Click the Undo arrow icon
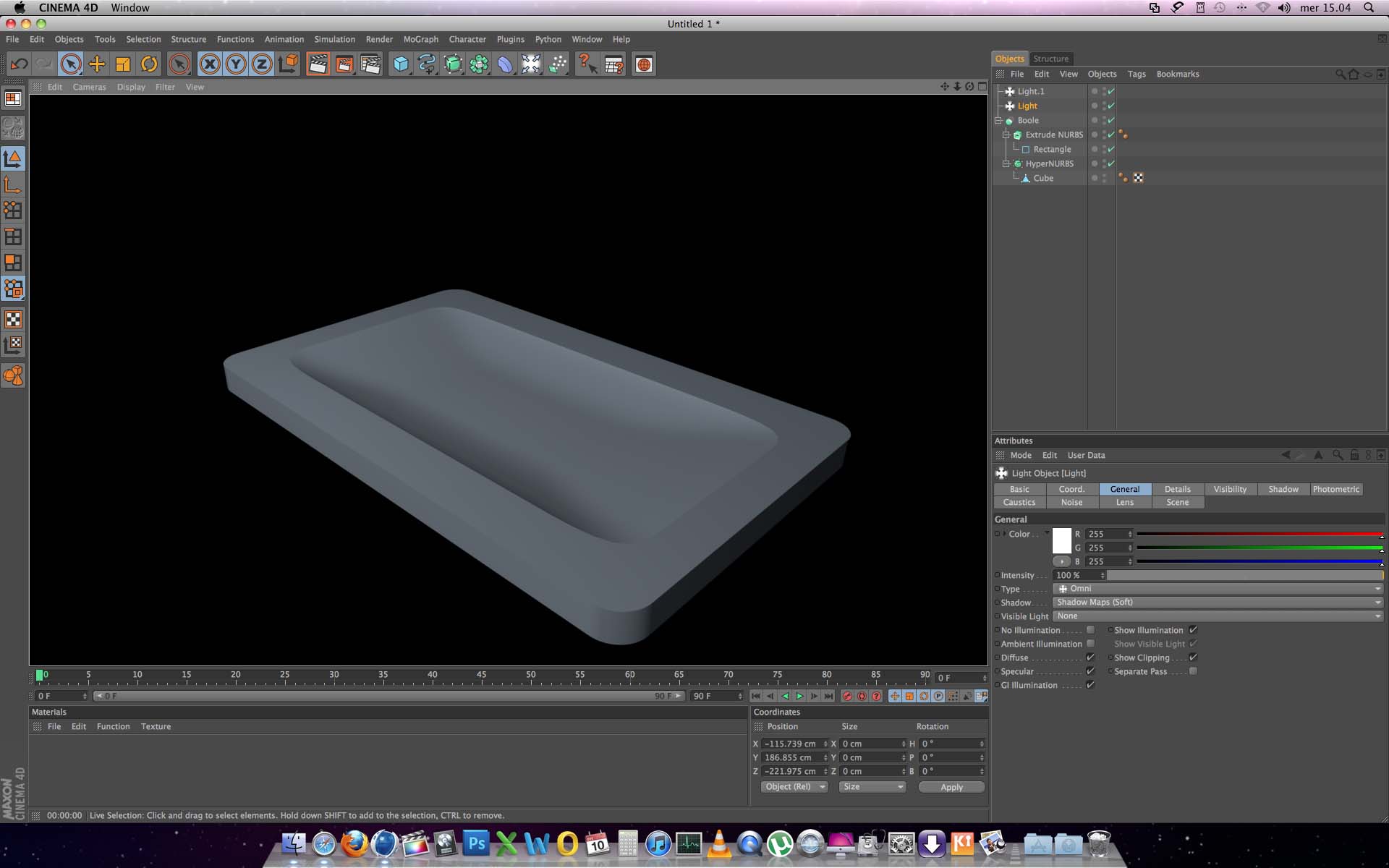This screenshot has width=1389, height=868. click(19, 64)
